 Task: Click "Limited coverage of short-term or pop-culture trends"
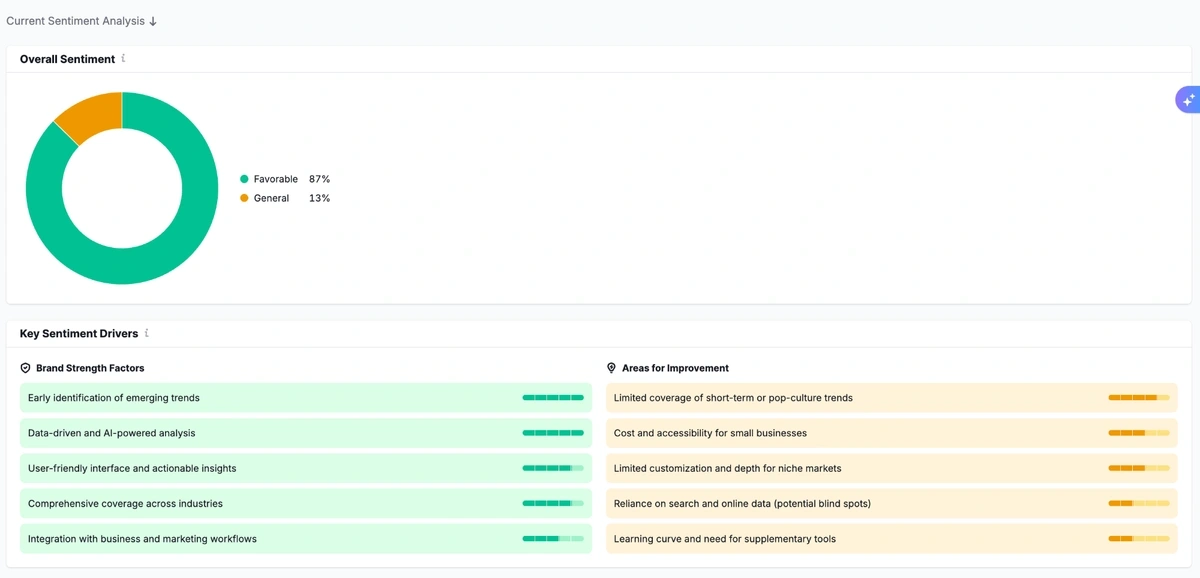click(x=733, y=397)
